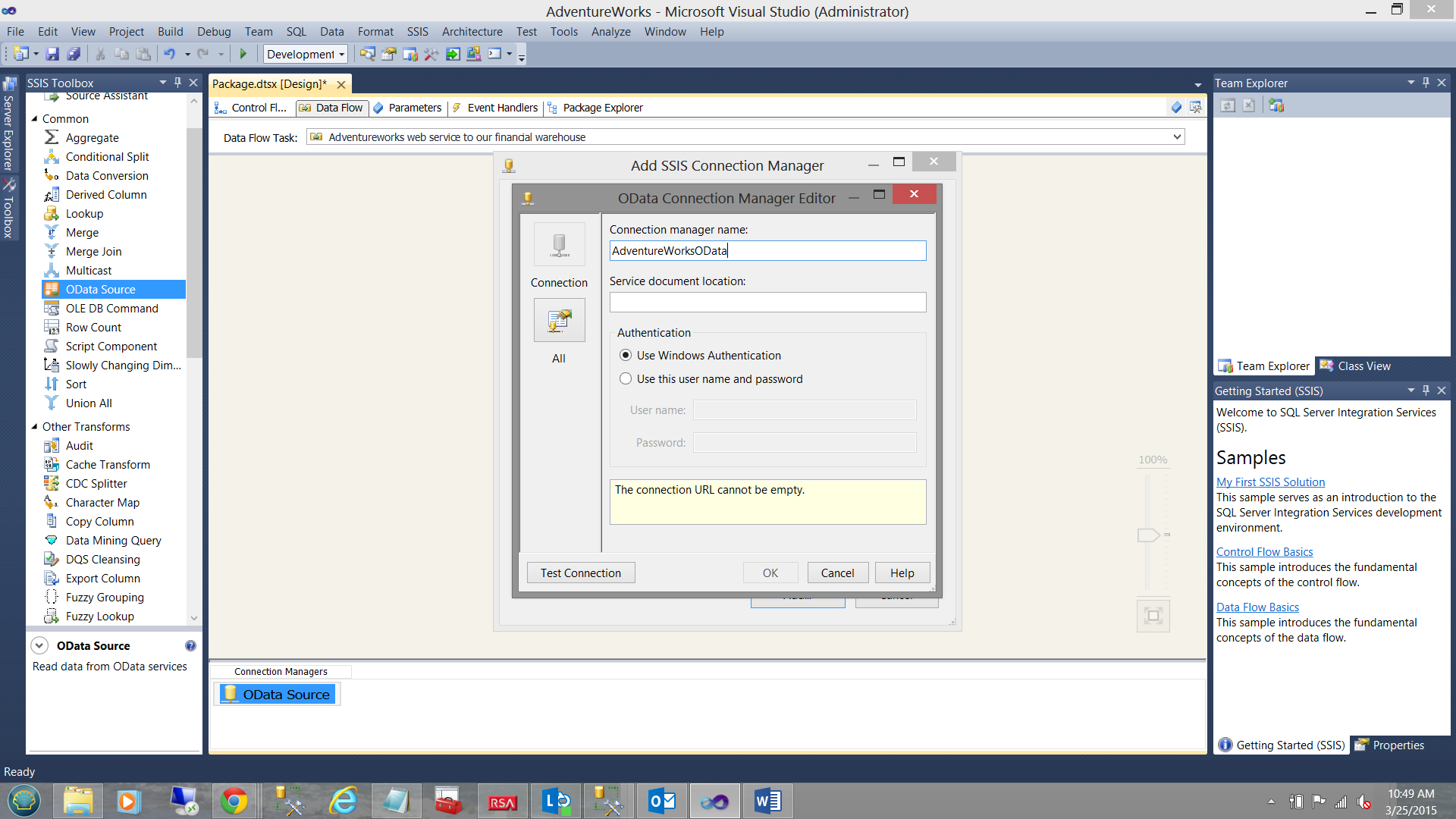1456x819 pixels.
Task: Select Use this user name and password
Action: click(626, 378)
